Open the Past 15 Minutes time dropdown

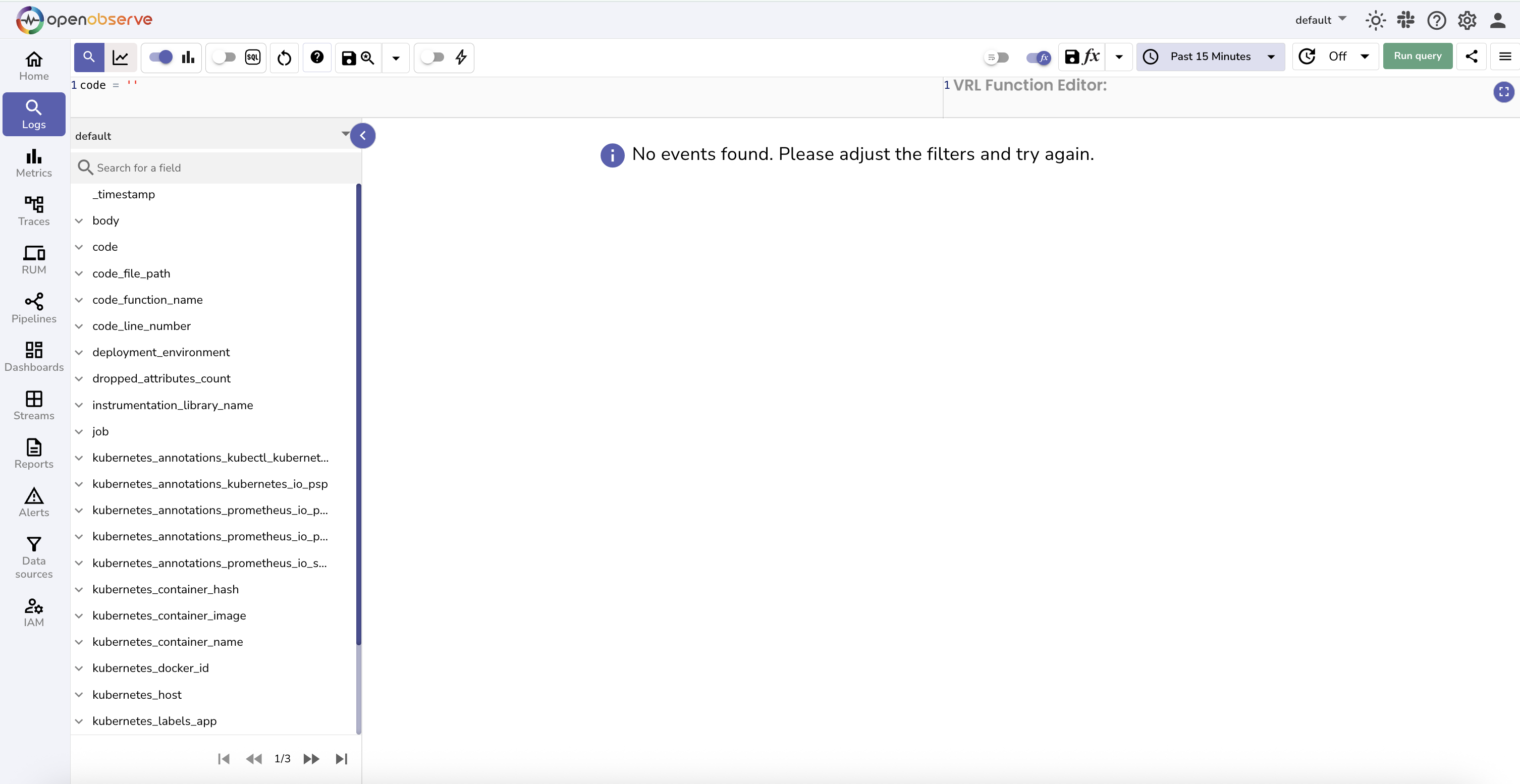(x=1210, y=57)
